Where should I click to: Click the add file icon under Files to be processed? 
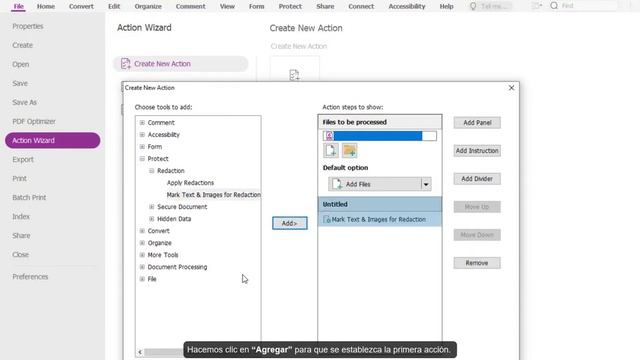pyautogui.click(x=331, y=151)
